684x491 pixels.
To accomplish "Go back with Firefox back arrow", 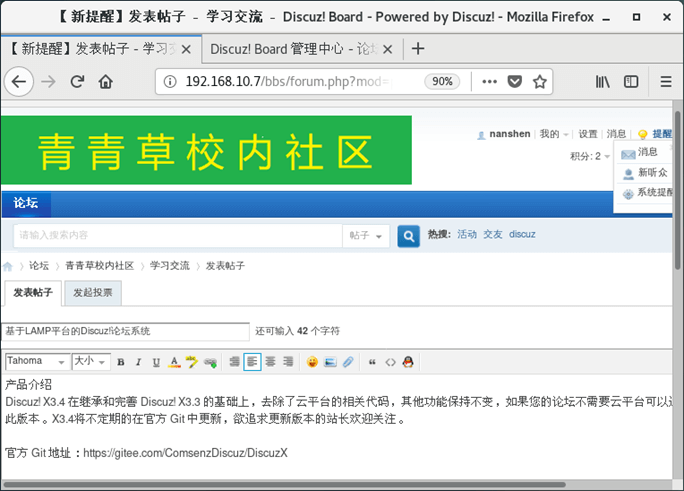I will 19,82.
